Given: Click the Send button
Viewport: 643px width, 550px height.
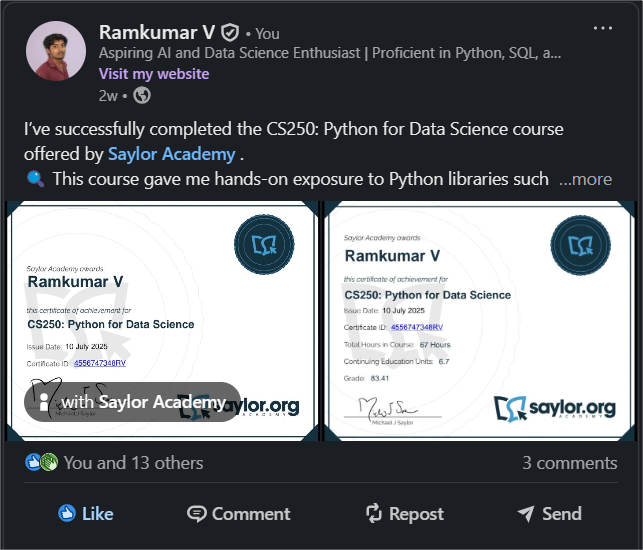Looking at the screenshot, I should 549,514.
